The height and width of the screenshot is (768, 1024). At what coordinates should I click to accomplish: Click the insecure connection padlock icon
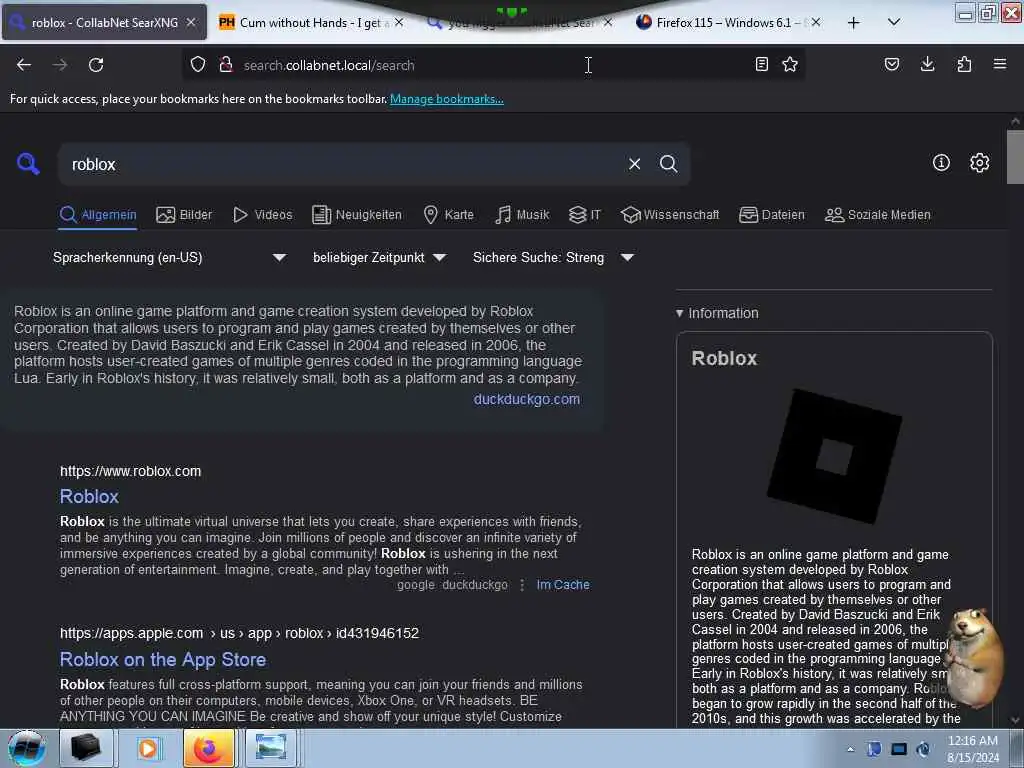click(226, 65)
